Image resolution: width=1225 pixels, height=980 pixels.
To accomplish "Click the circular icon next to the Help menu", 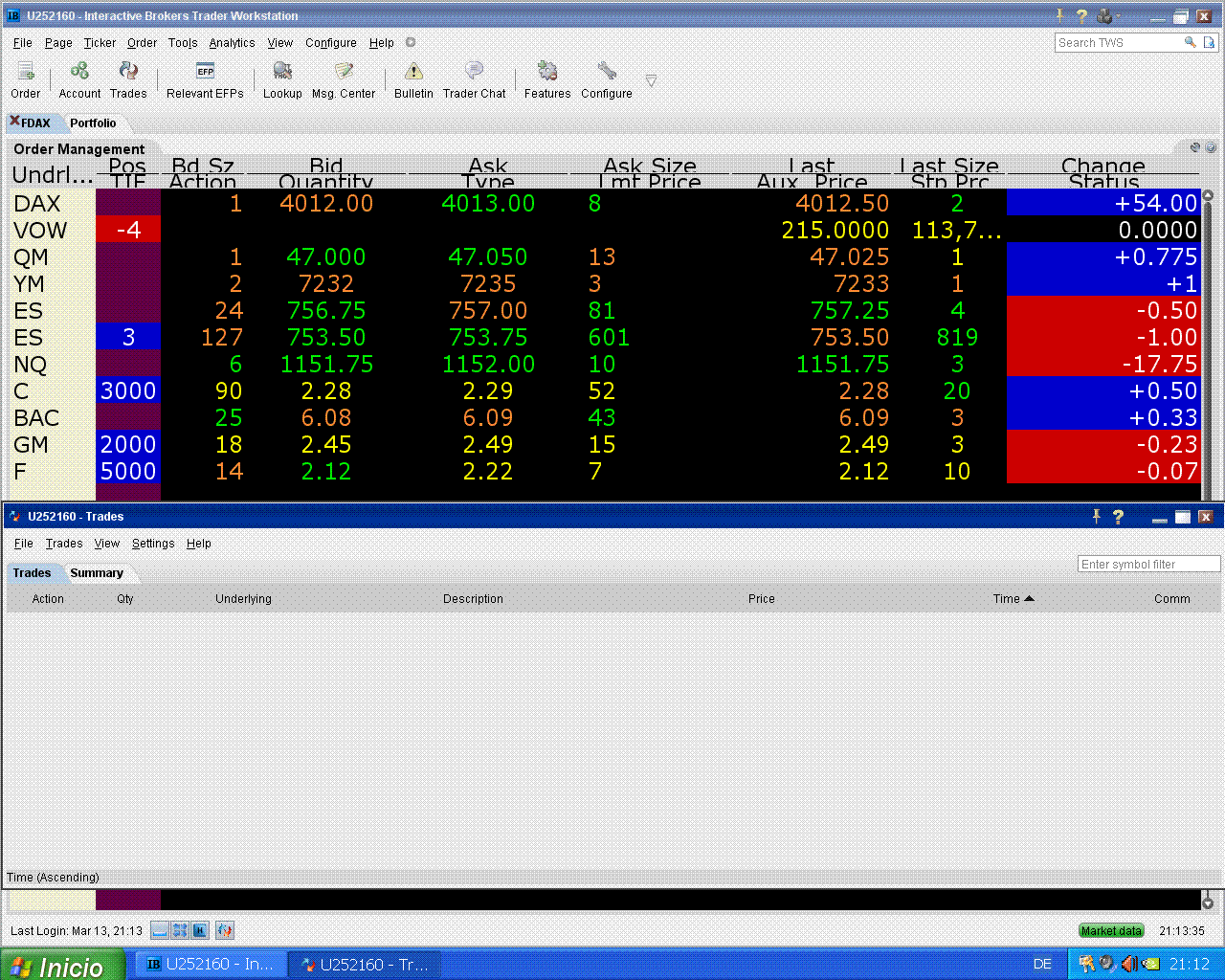I will point(411,42).
